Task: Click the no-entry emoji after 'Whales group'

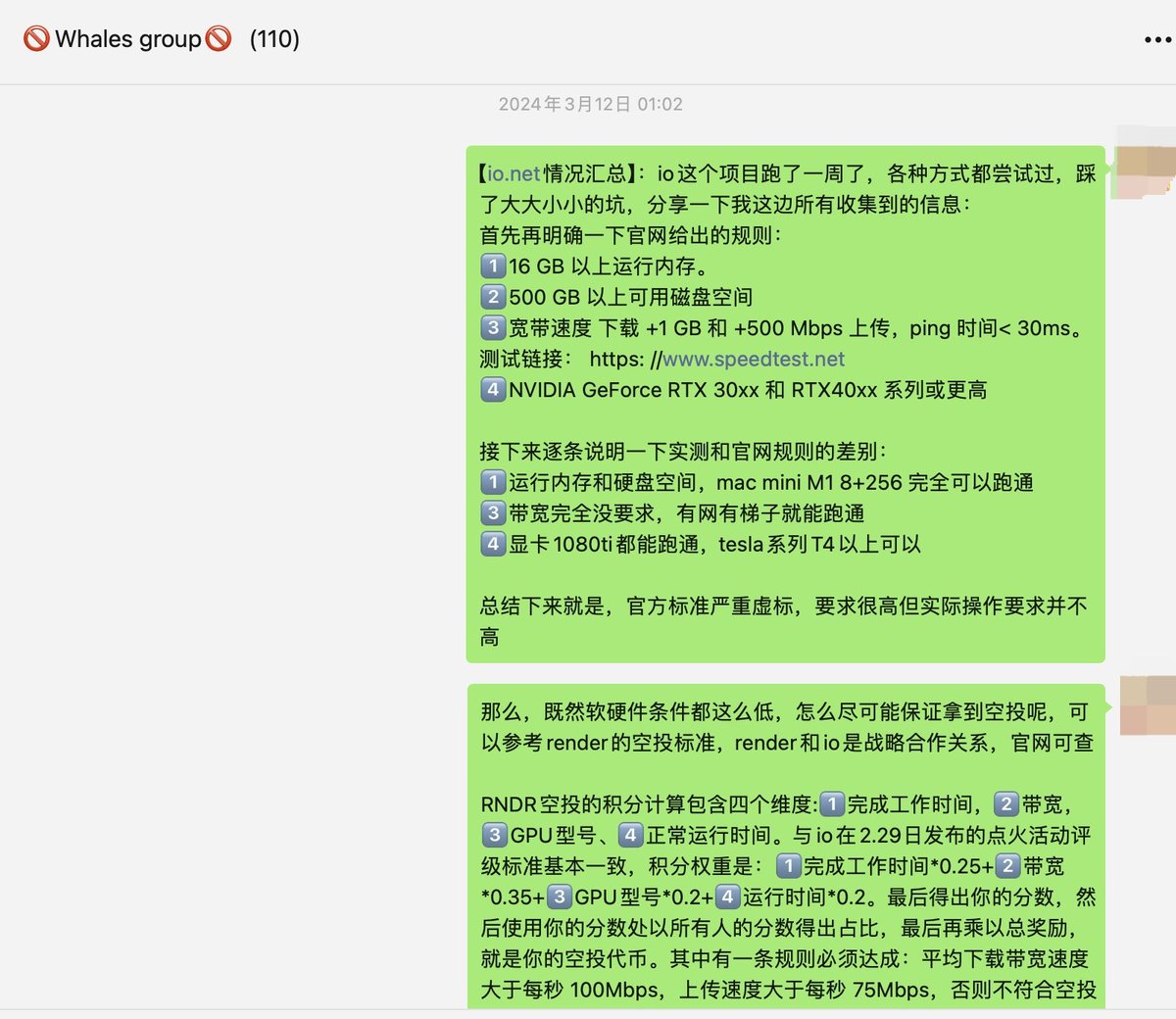Action: (x=219, y=39)
